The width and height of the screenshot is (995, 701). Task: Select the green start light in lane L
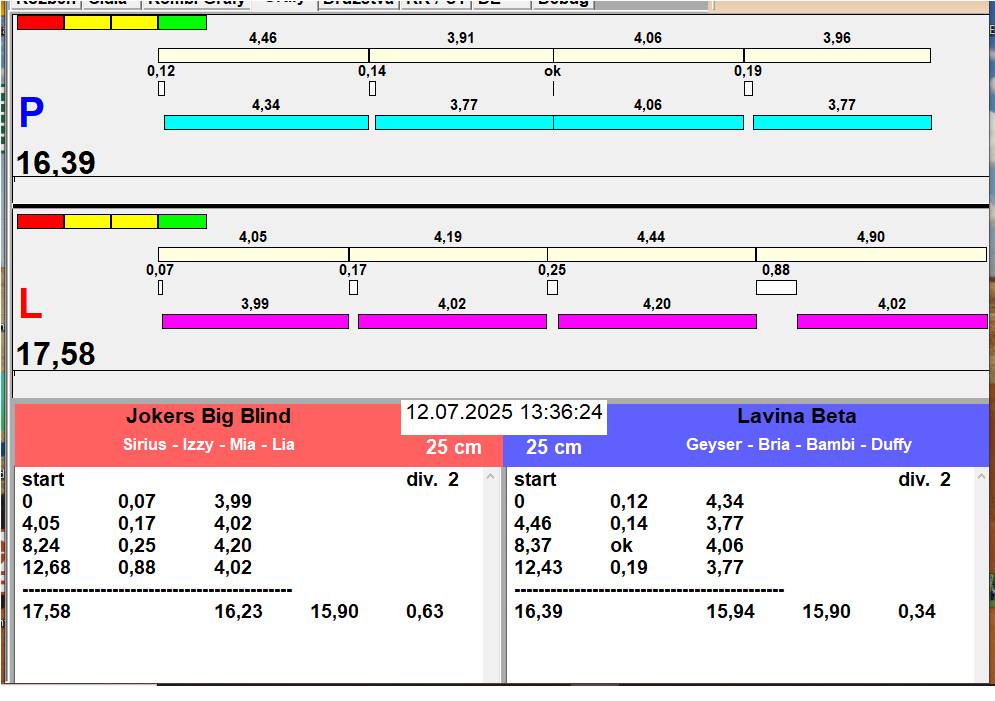click(182, 221)
